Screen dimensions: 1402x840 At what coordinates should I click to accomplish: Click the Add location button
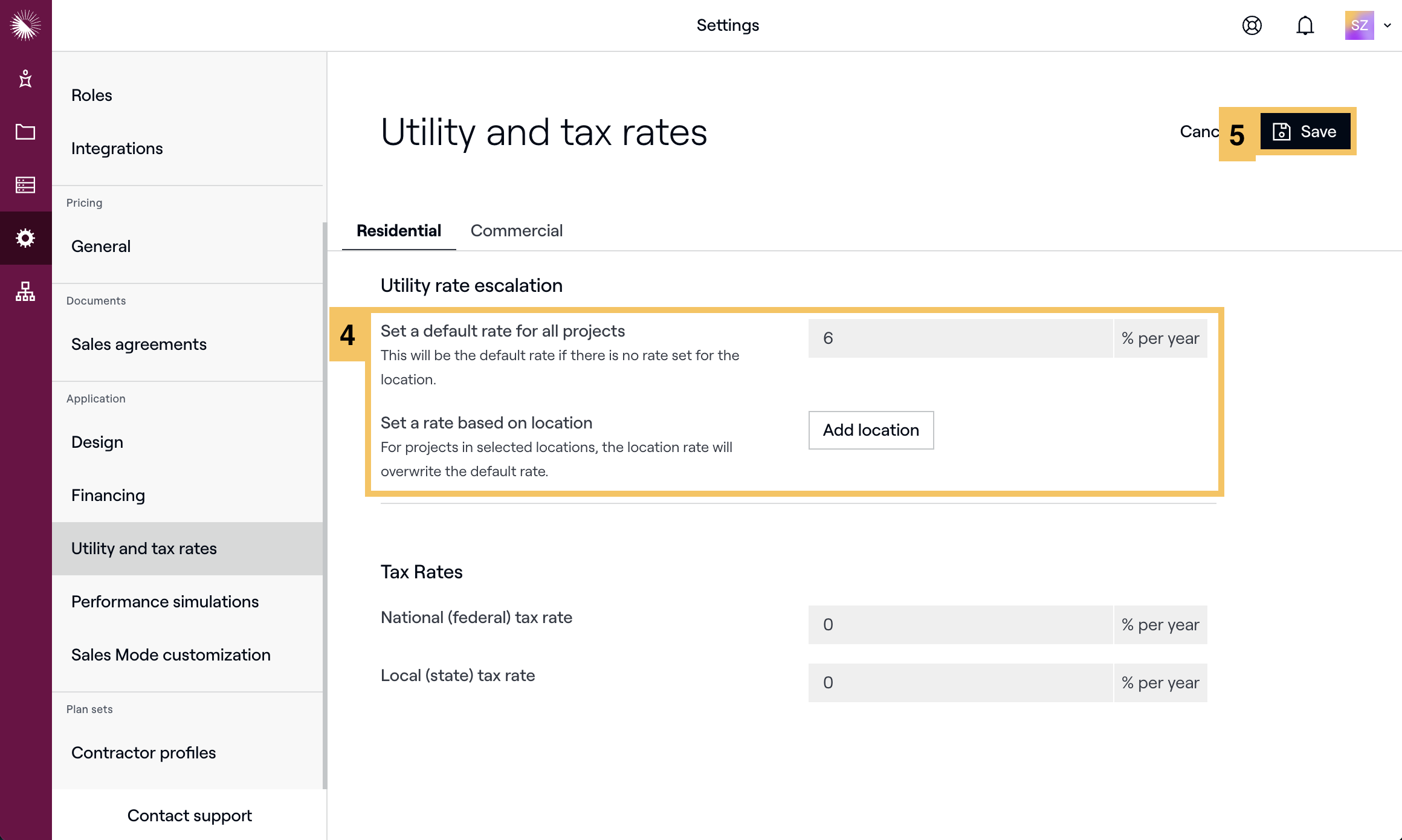coord(871,430)
